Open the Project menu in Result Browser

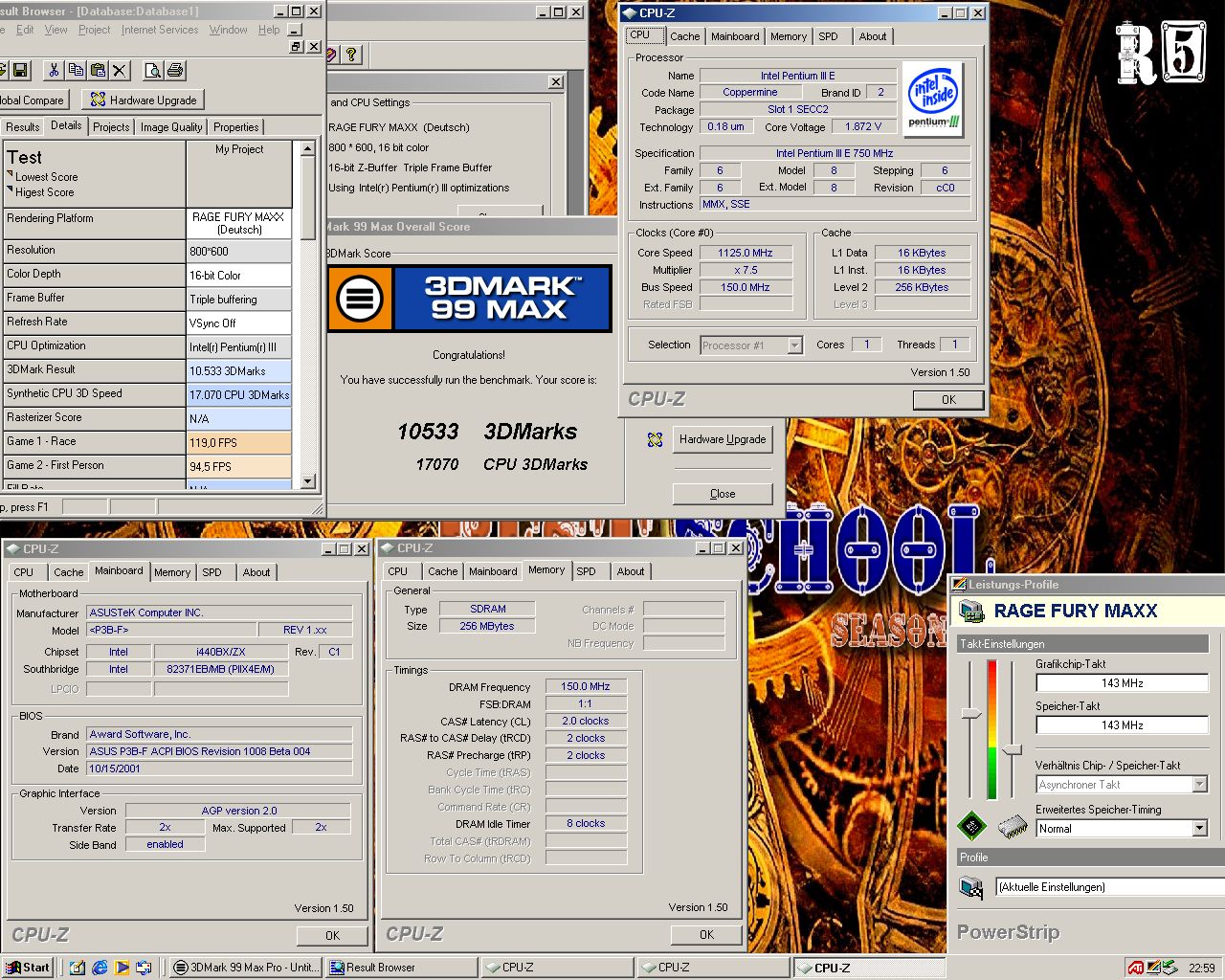click(x=94, y=30)
